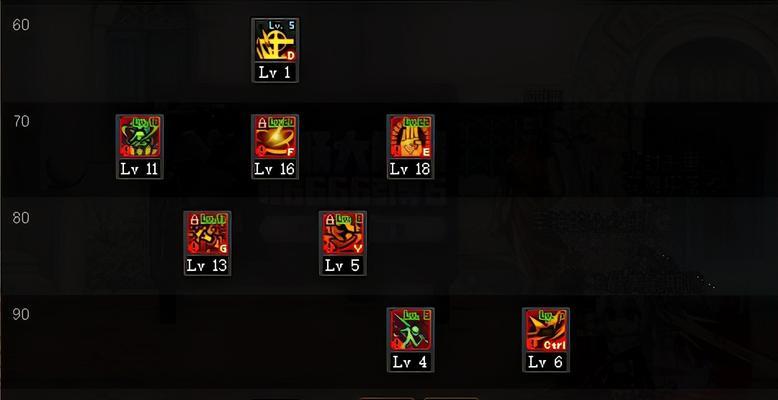The width and height of the screenshot is (778, 400).
Task: Select the level 70 row marker
Action: coord(21,121)
